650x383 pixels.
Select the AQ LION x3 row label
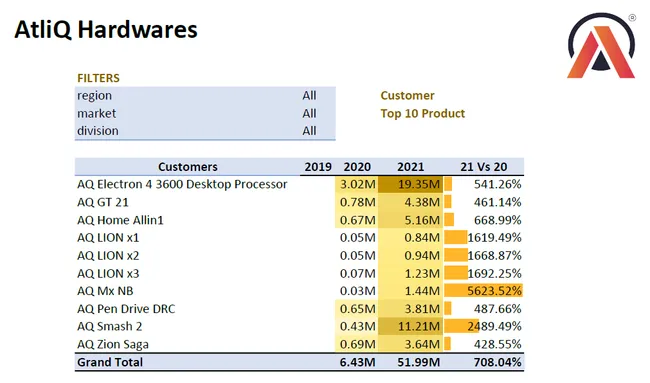(108, 274)
